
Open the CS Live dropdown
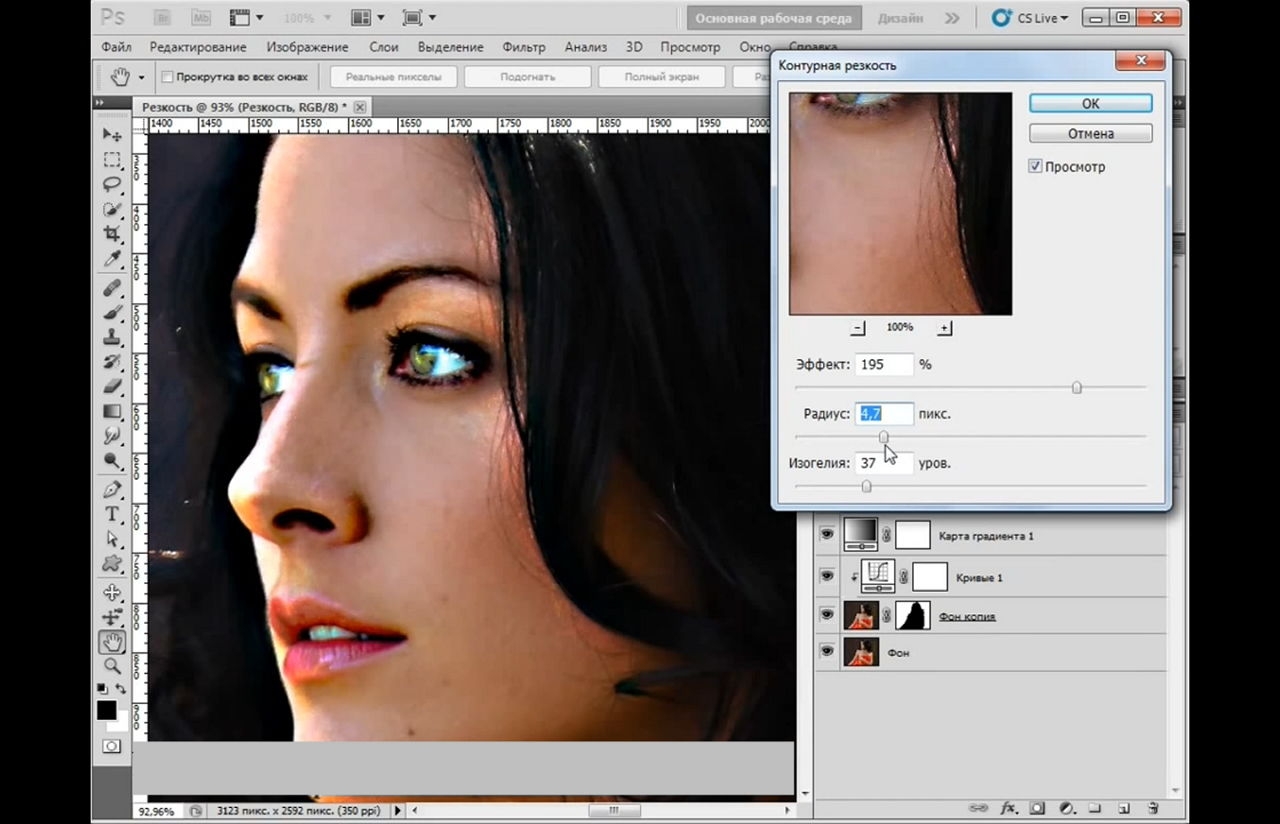[x=1028, y=18]
